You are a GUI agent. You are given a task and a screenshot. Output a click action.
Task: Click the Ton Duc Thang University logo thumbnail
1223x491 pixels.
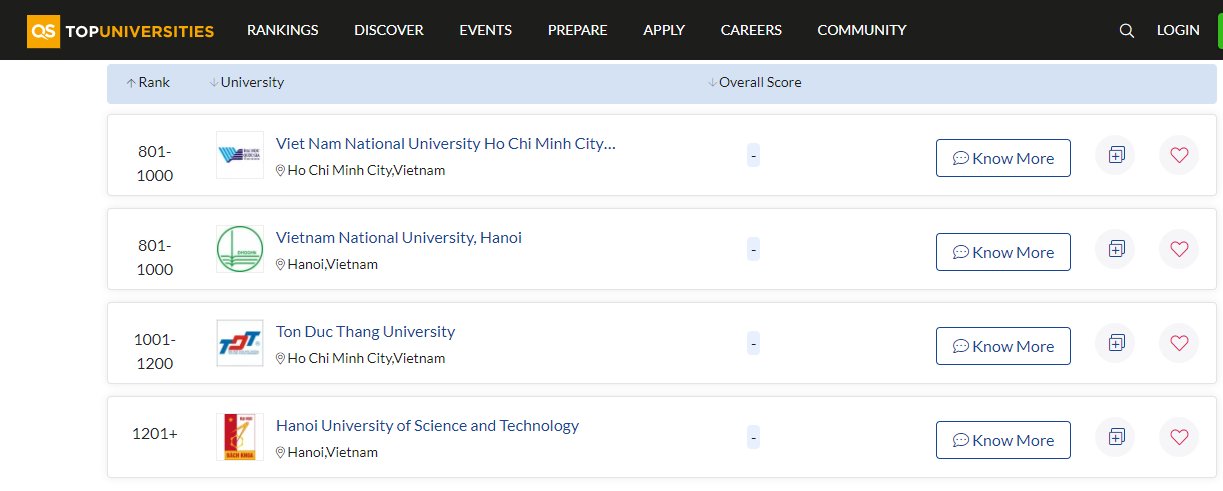pos(240,343)
